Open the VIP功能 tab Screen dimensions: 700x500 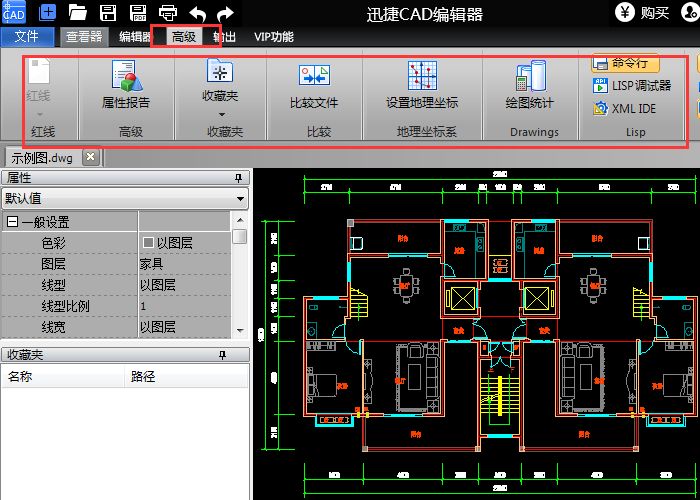tap(274, 37)
